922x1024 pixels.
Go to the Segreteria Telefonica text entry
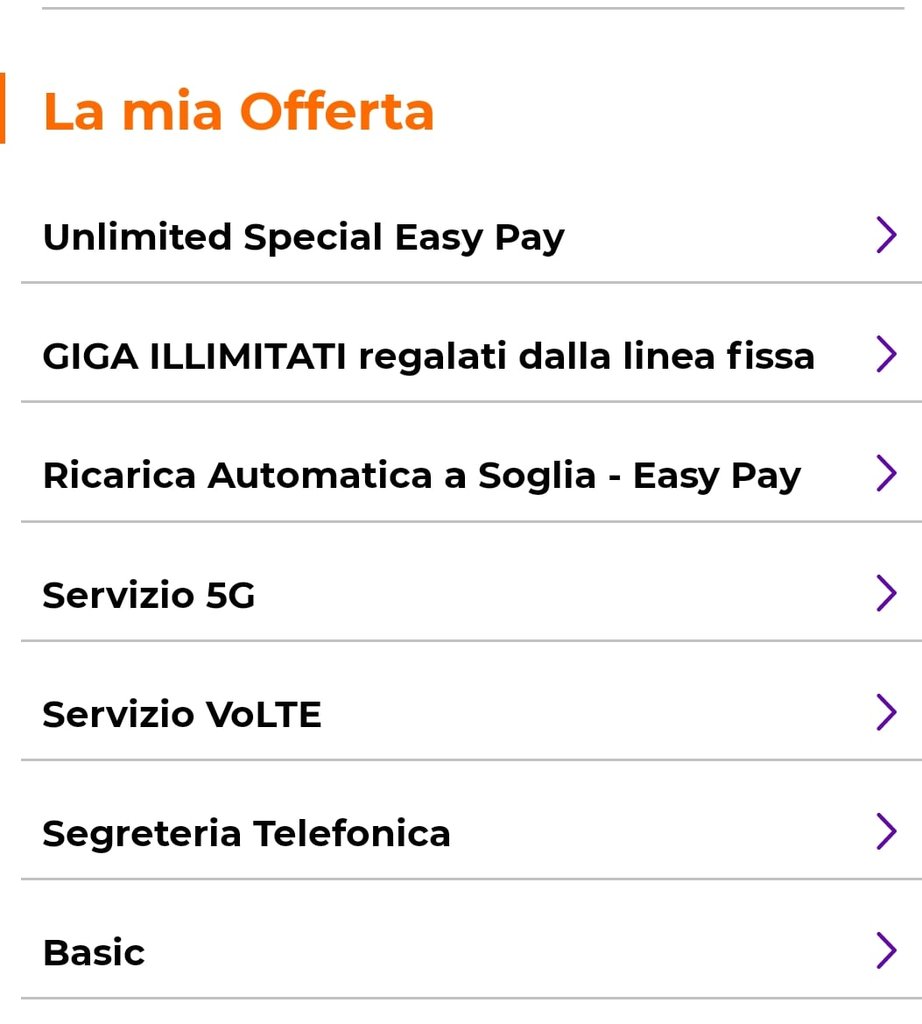[x=247, y=834]
